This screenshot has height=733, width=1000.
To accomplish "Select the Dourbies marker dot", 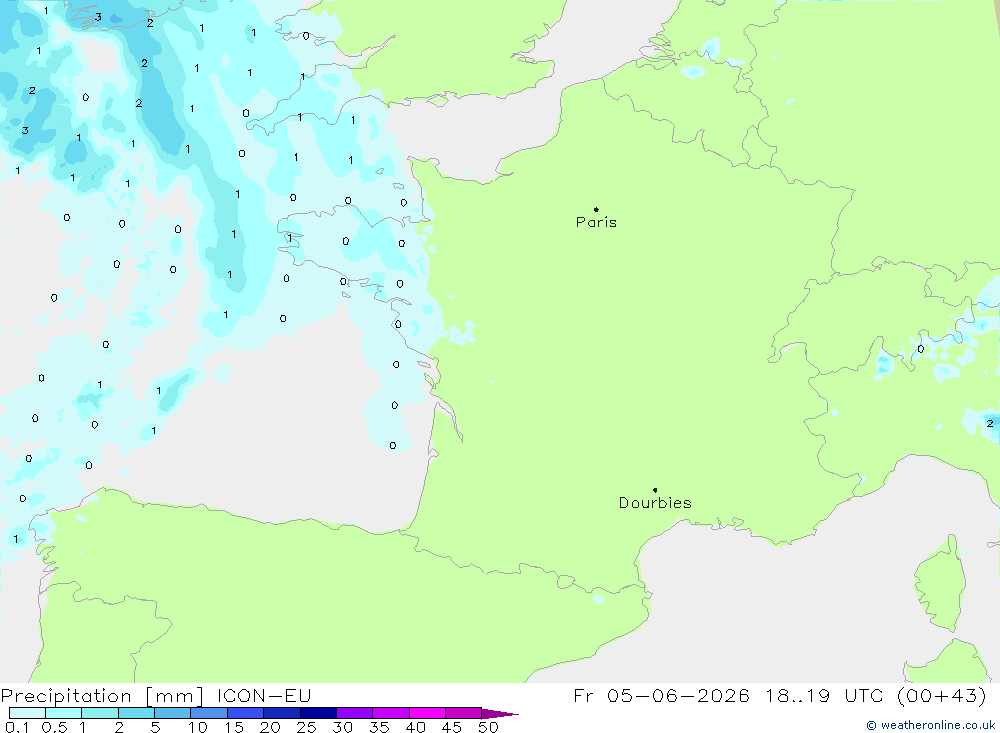I will (x=655, y=490).
